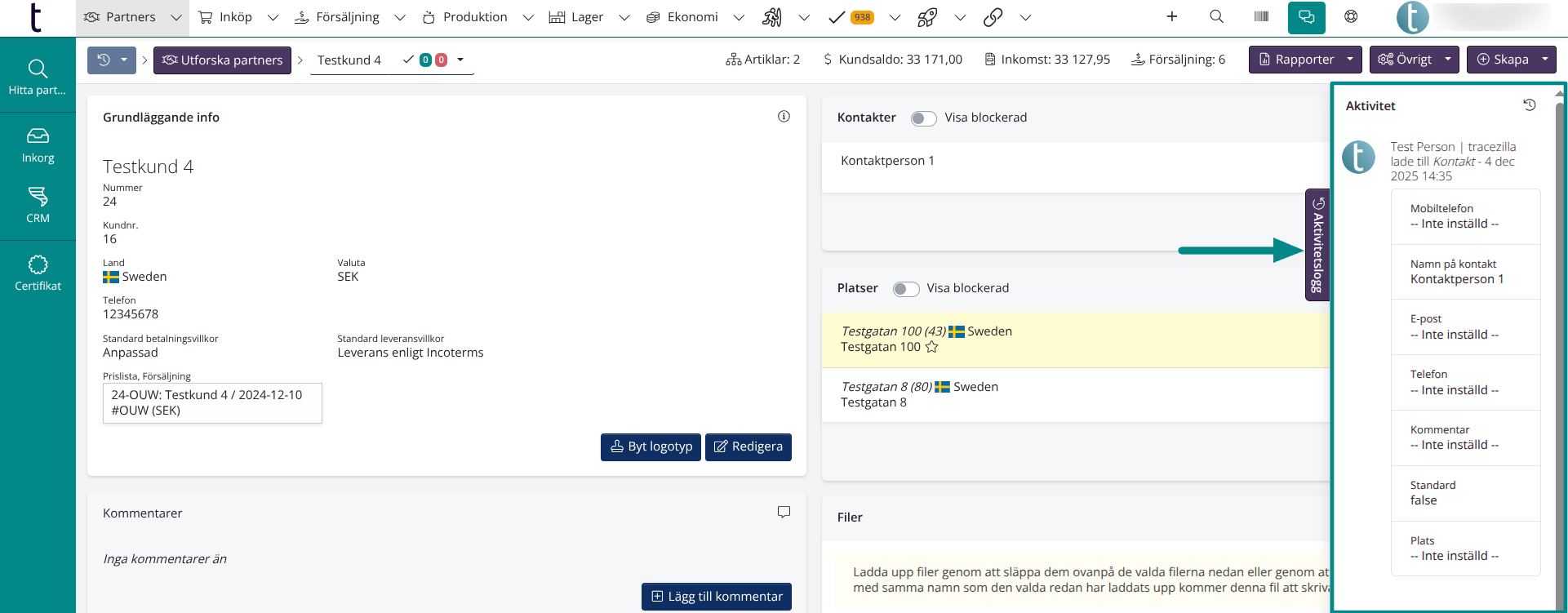Click the barcode scanner icon

(1261, 17)
